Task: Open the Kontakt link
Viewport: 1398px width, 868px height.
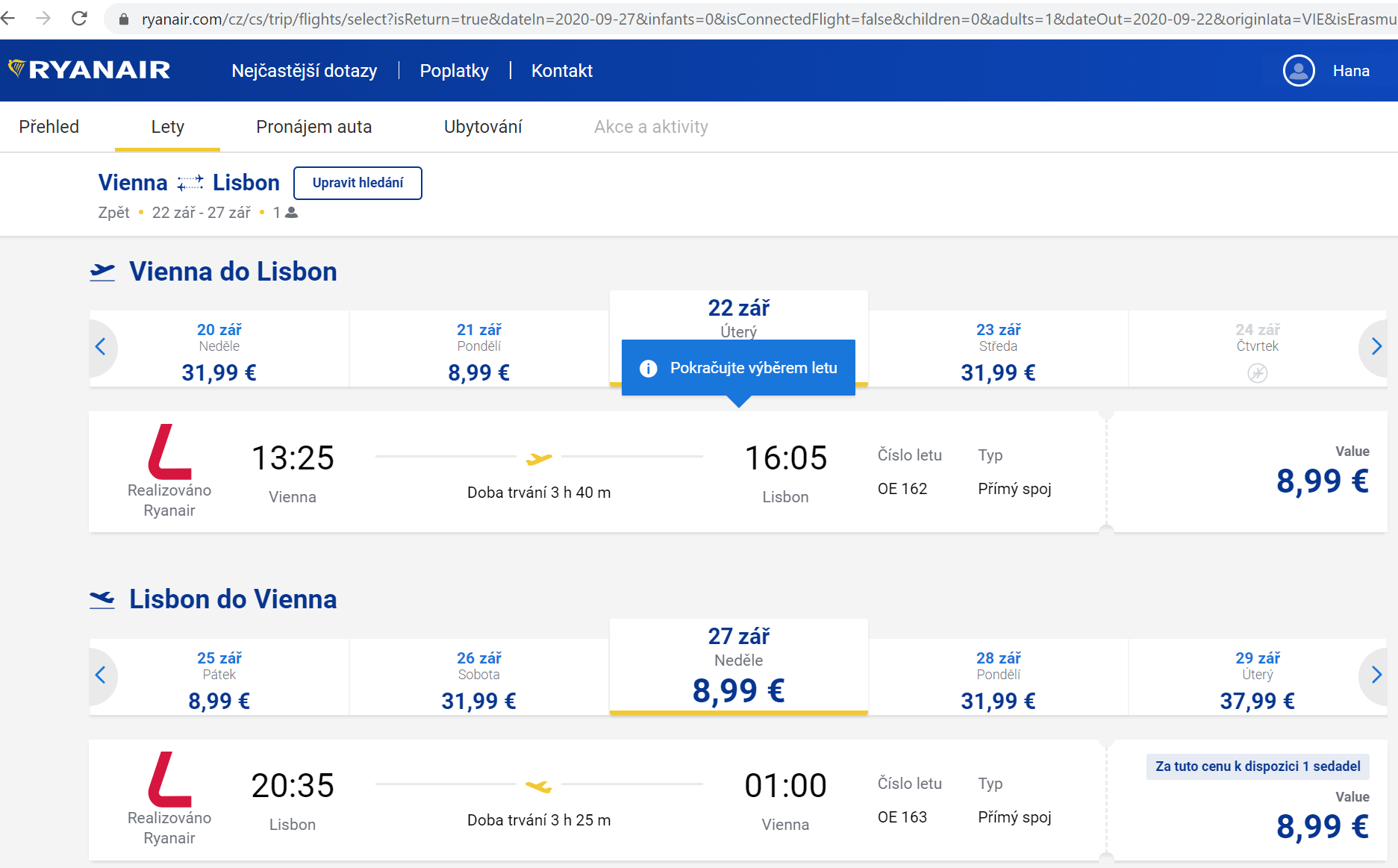Action: [x=562, y=71]
